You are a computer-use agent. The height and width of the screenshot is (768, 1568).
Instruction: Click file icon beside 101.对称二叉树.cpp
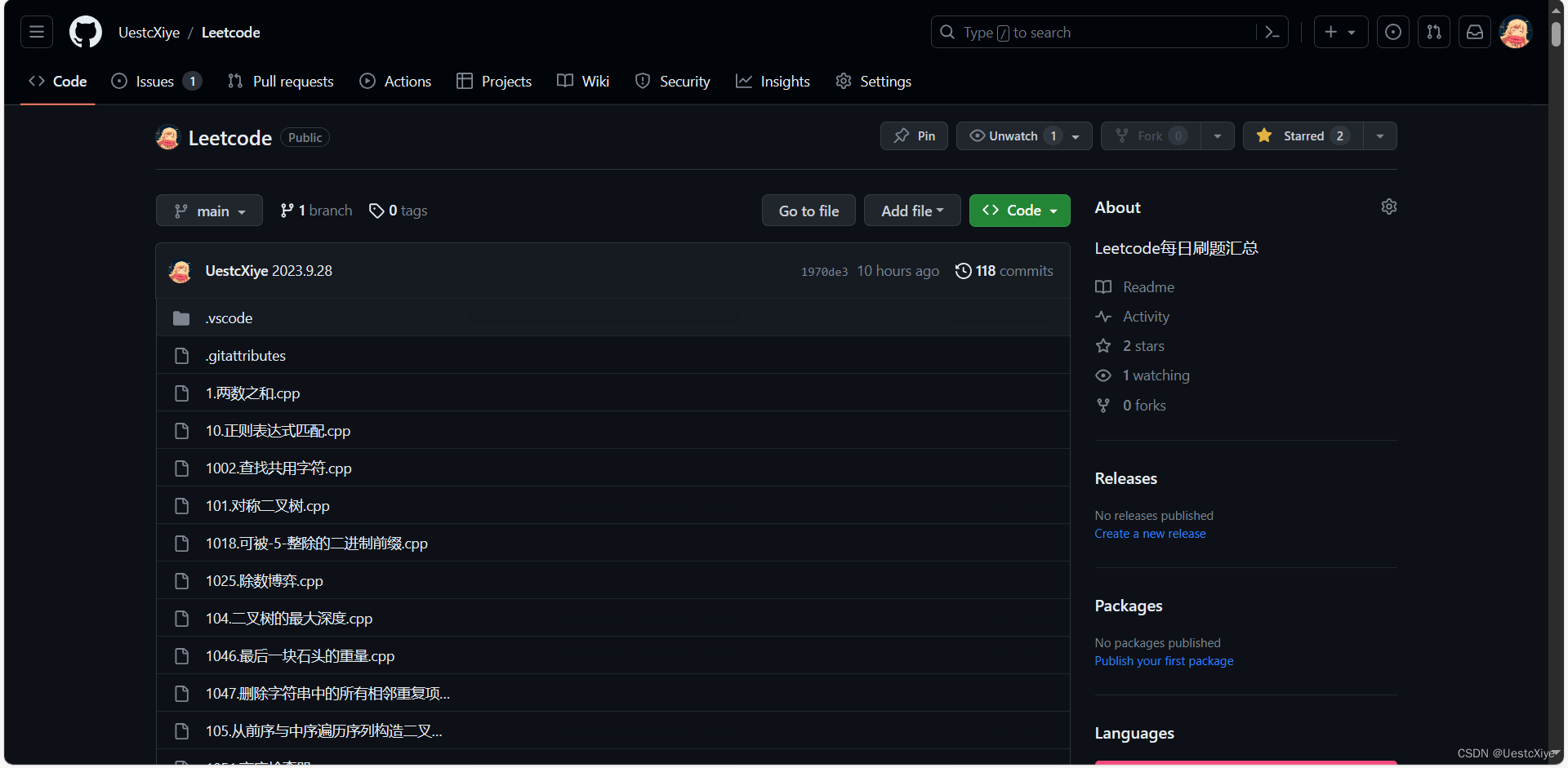tap(181, 506)
